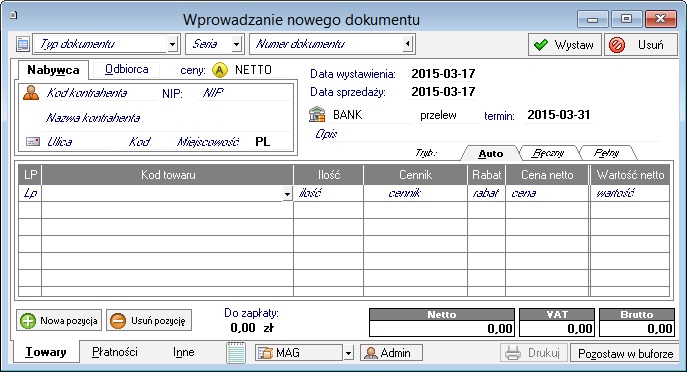Image resolution: width=687 pixels, height=372 pixels.
Task: Click the Do zapłaty amount 0,00 zł
Action: [x=252, y=328]
